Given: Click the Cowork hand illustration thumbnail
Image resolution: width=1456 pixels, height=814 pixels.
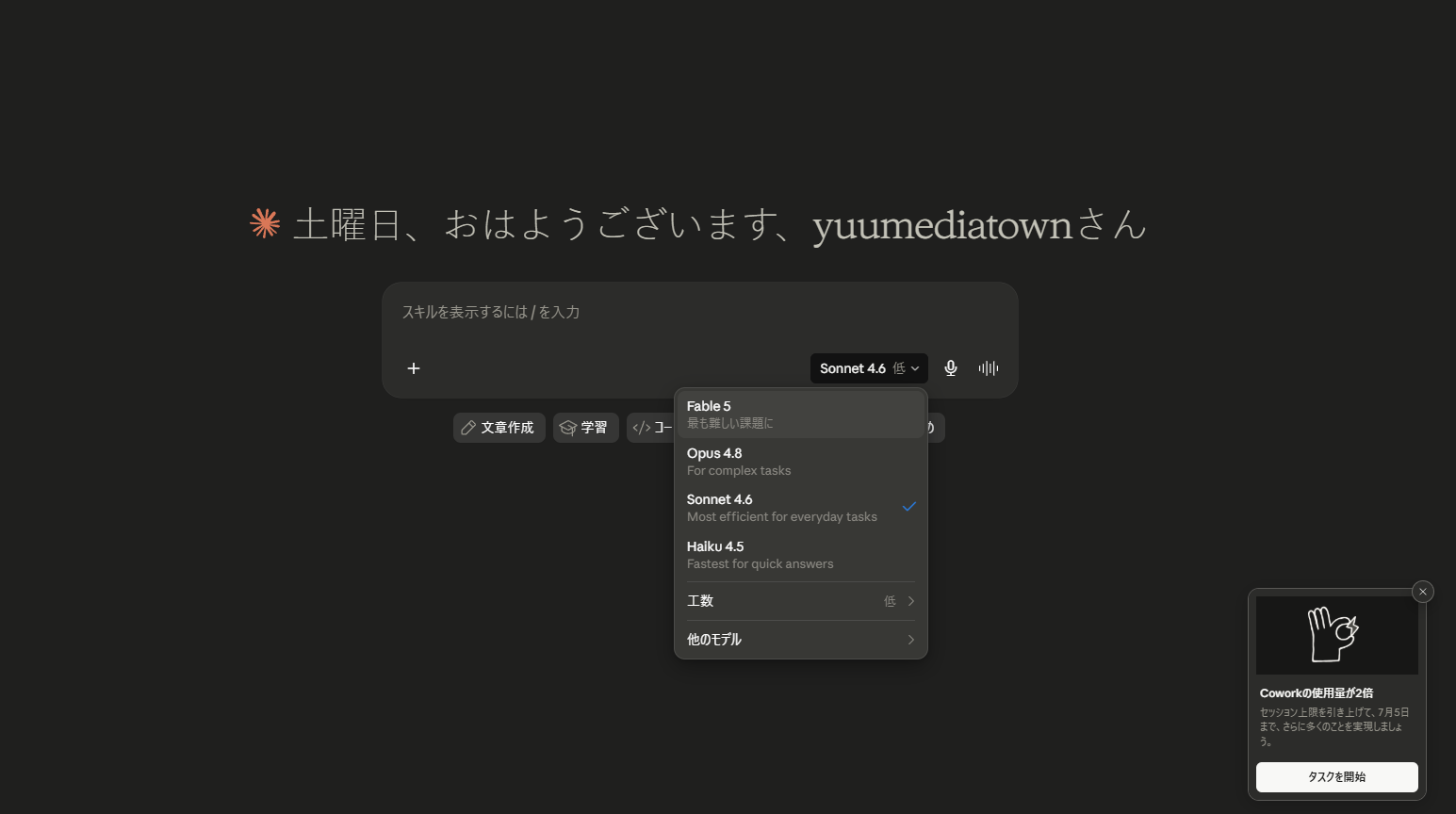Looking at the screenshot, I should (x=1336, y=635).
